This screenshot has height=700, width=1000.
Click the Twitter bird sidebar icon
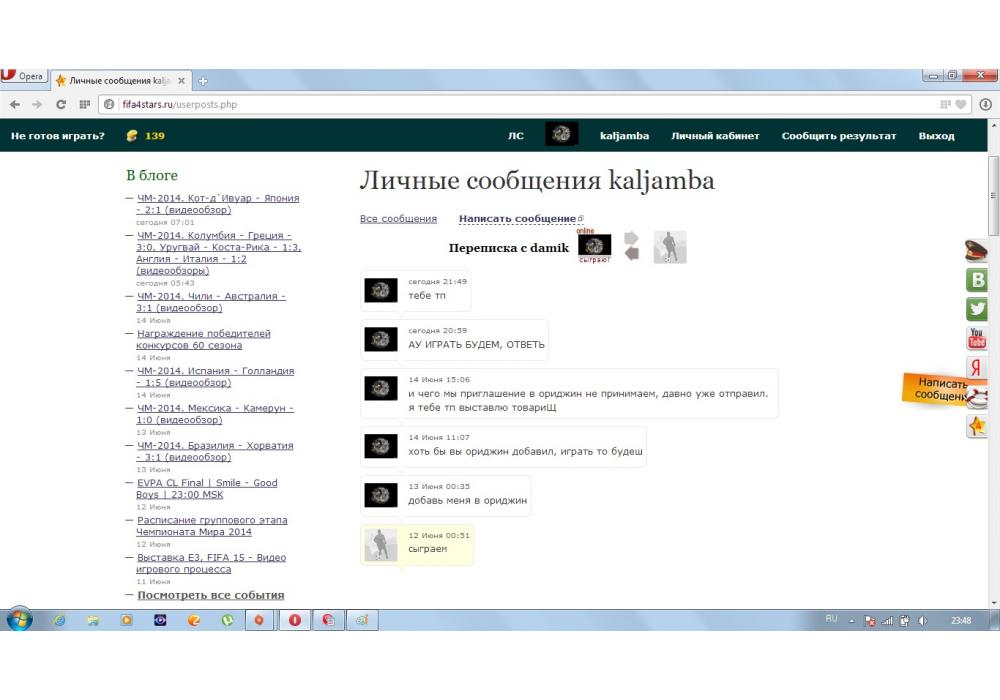pos(977,309)
